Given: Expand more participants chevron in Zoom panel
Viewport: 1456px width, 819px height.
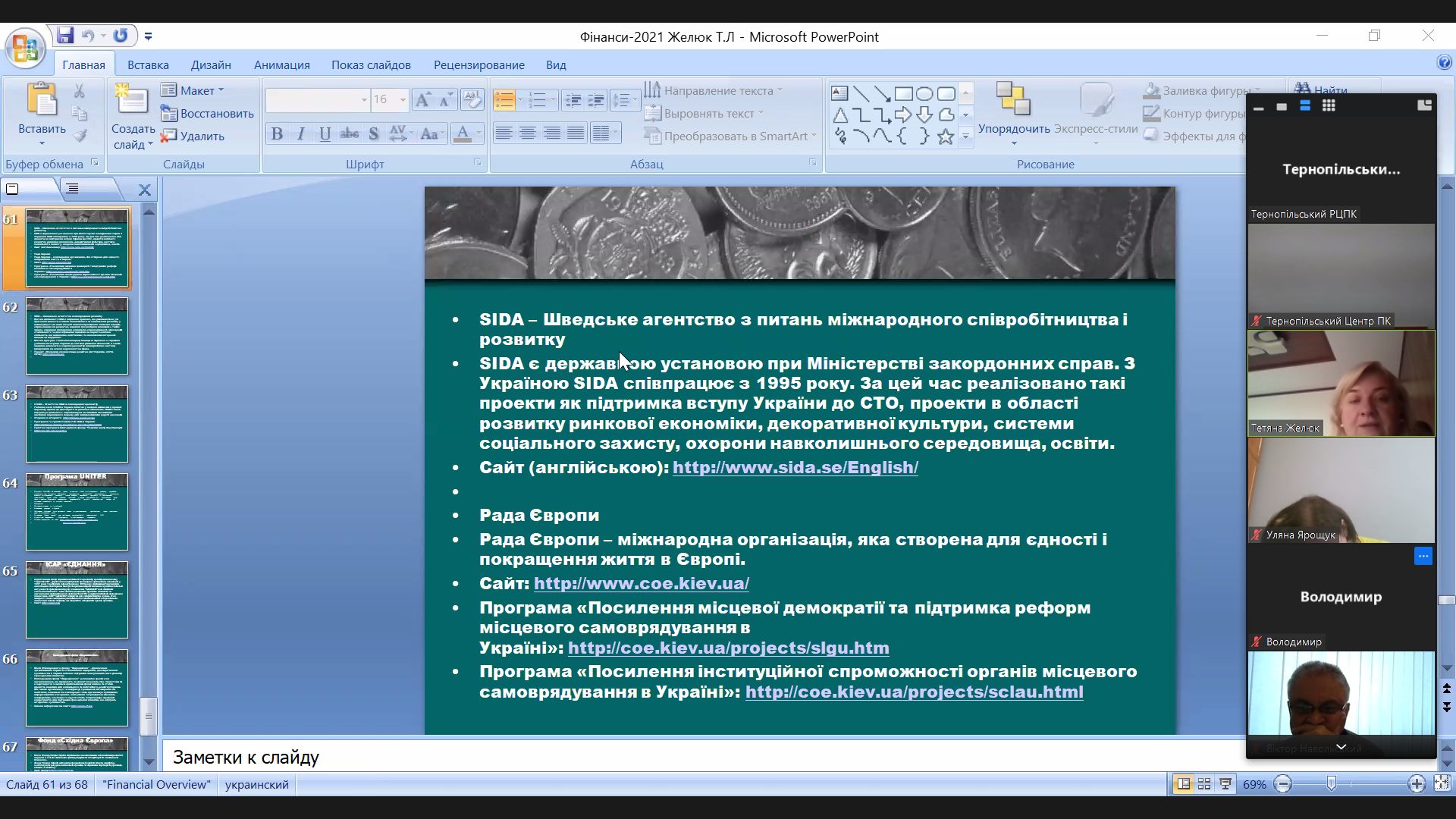Looking at the screenshot, I should click(x=1341, y=747).
